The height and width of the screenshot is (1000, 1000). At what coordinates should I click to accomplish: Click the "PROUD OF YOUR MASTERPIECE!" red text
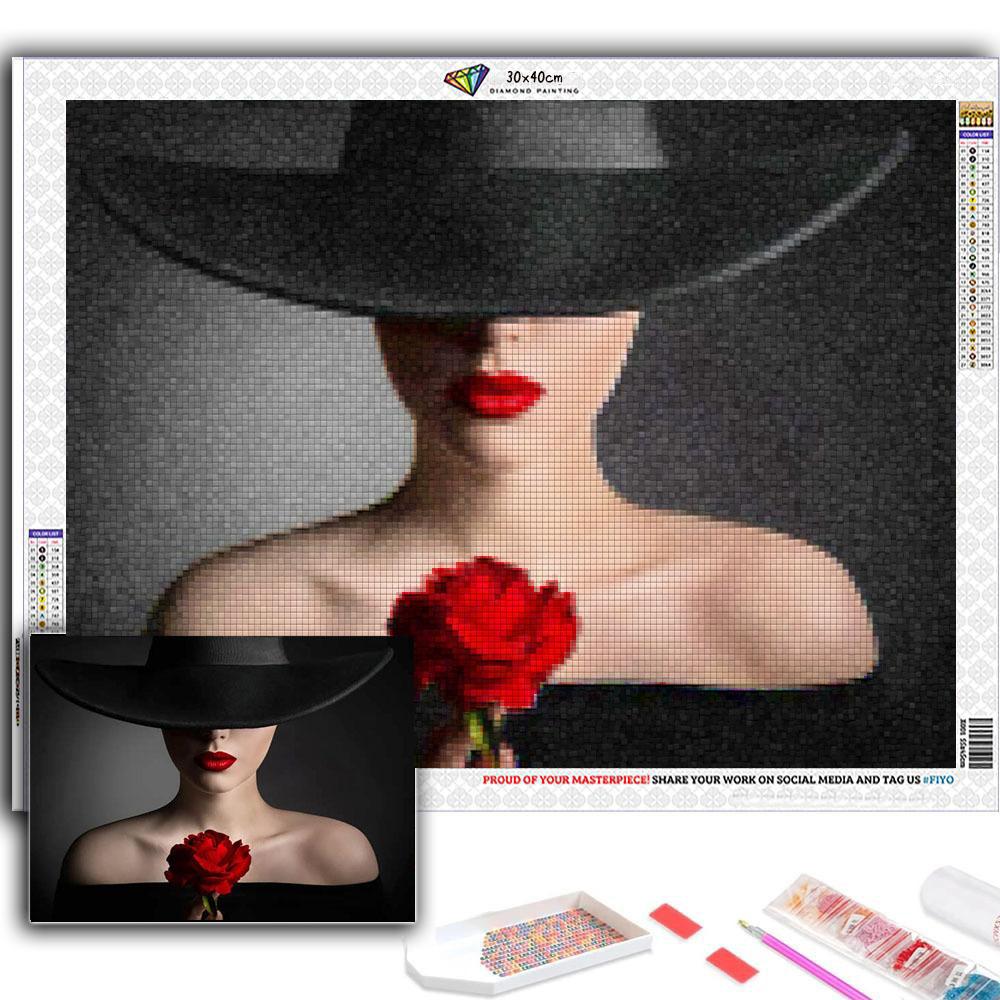[566, 779]
